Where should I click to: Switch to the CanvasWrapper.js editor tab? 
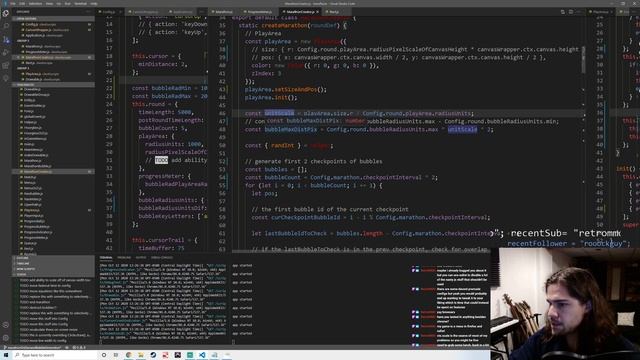click(144, 12)
